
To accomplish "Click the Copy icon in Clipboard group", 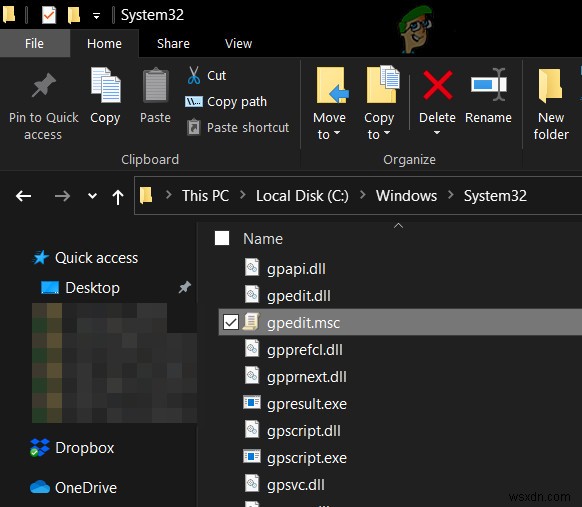I will (x=106, y=85).
